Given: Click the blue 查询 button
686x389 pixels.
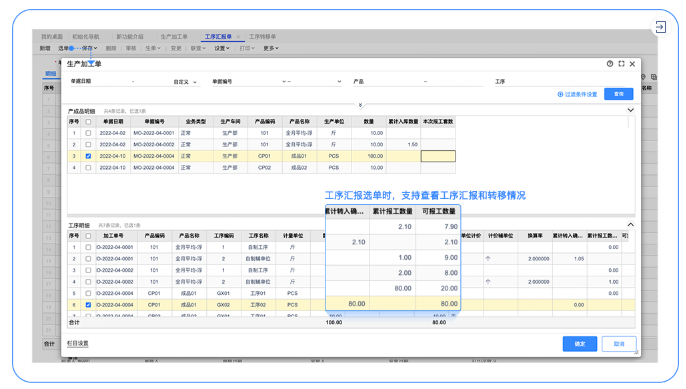Looking at the screenshot, I should click(x=619, y=94).
